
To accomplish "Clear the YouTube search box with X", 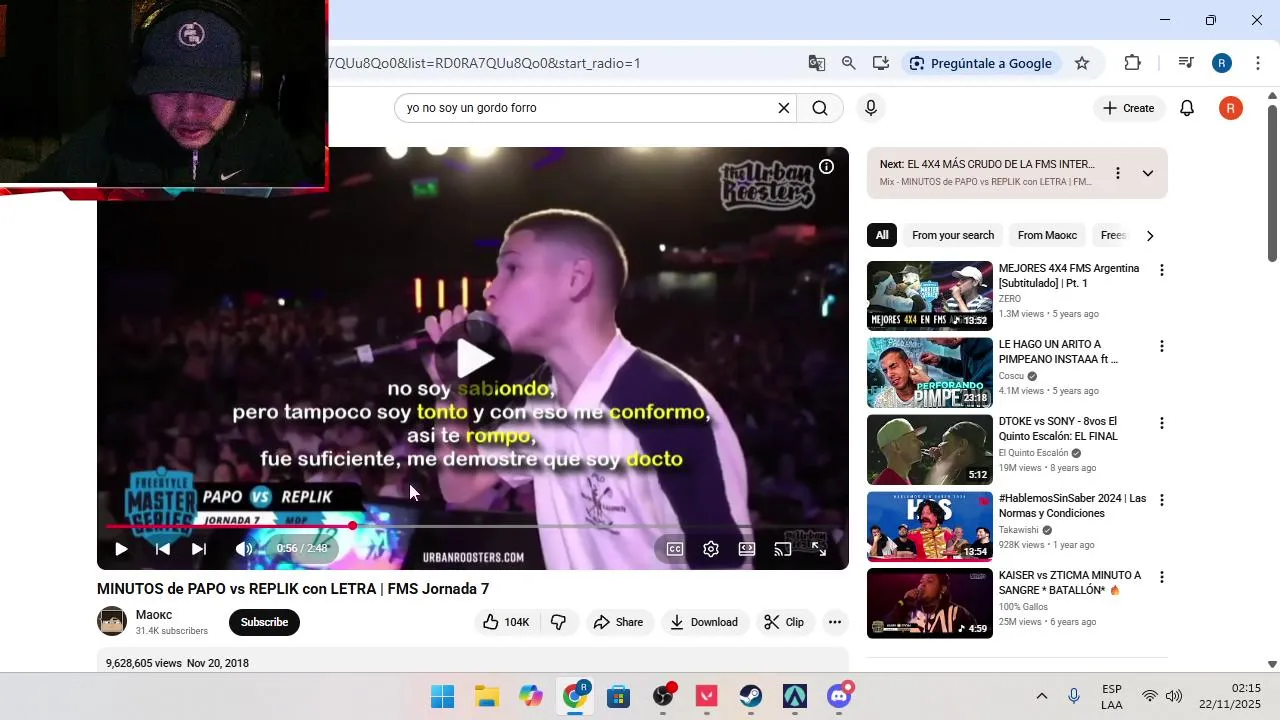I will [x=784, y=108].
